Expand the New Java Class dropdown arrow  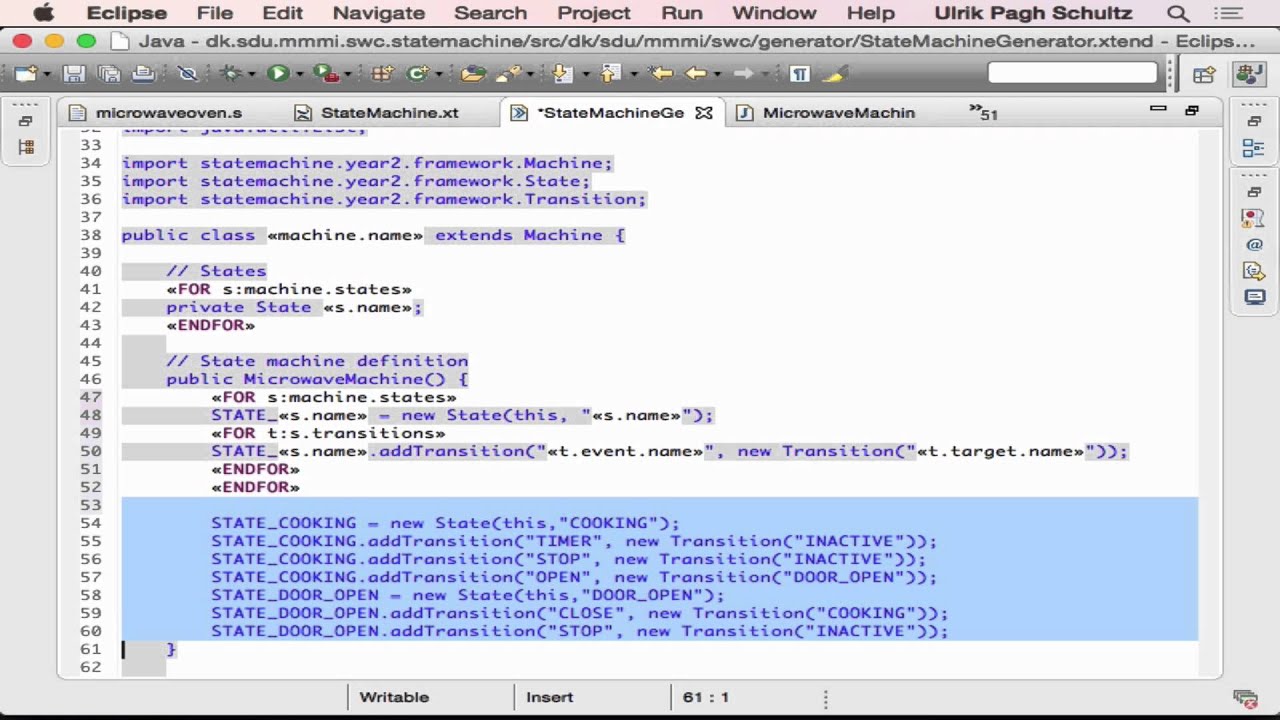[439, 74]
